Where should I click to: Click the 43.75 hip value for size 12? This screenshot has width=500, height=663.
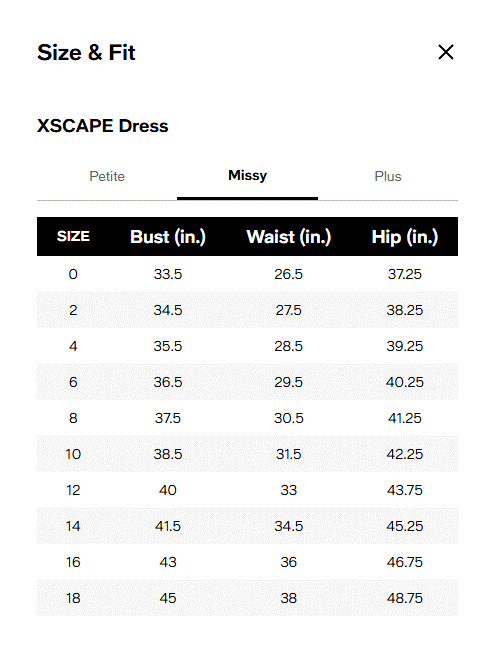tap(404, 490)
